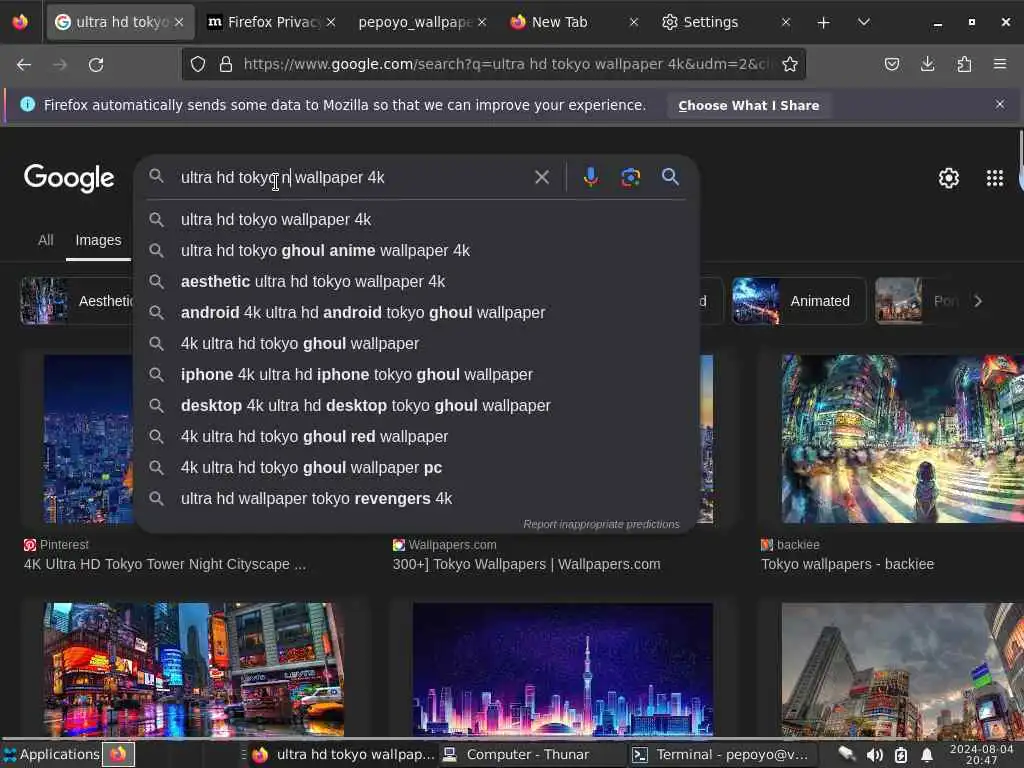Open the Extensions puzzle icon
1024x768 pixels.
click(x=964, y=64)
